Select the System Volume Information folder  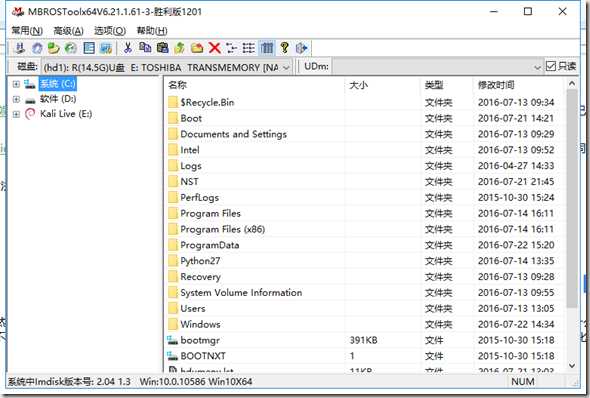pyautogui.click(x=365, y=292)
